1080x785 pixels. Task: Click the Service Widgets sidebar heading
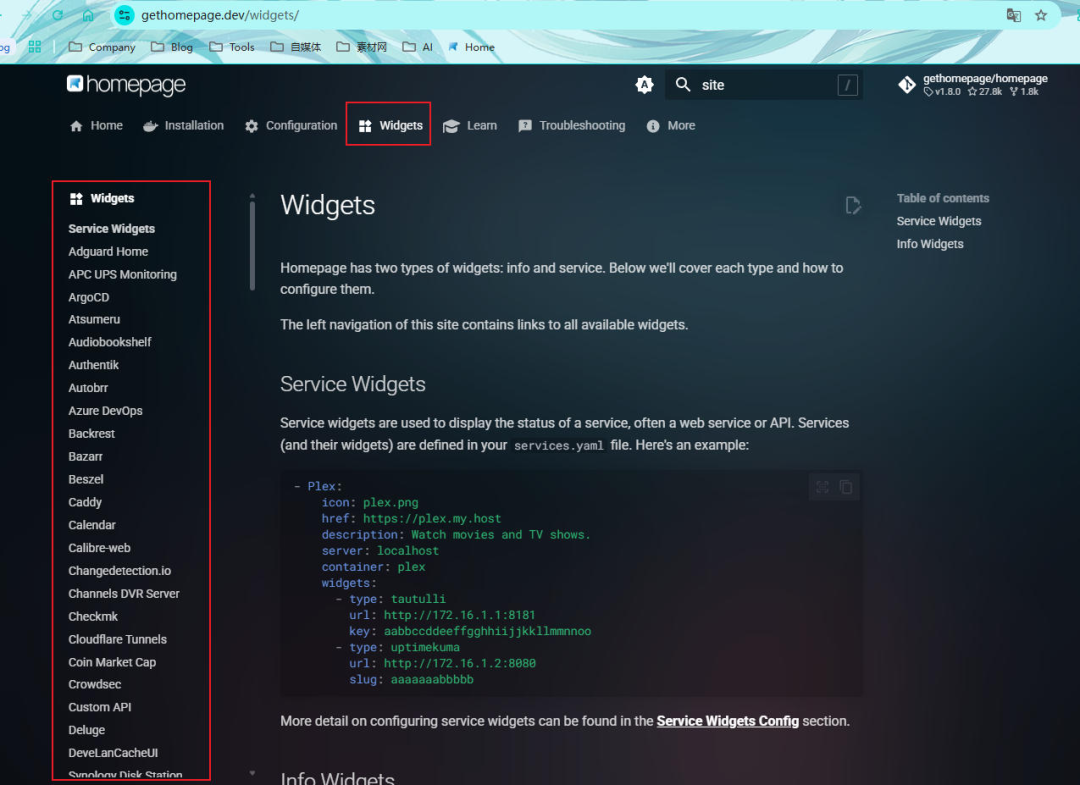tap(112, 229)
